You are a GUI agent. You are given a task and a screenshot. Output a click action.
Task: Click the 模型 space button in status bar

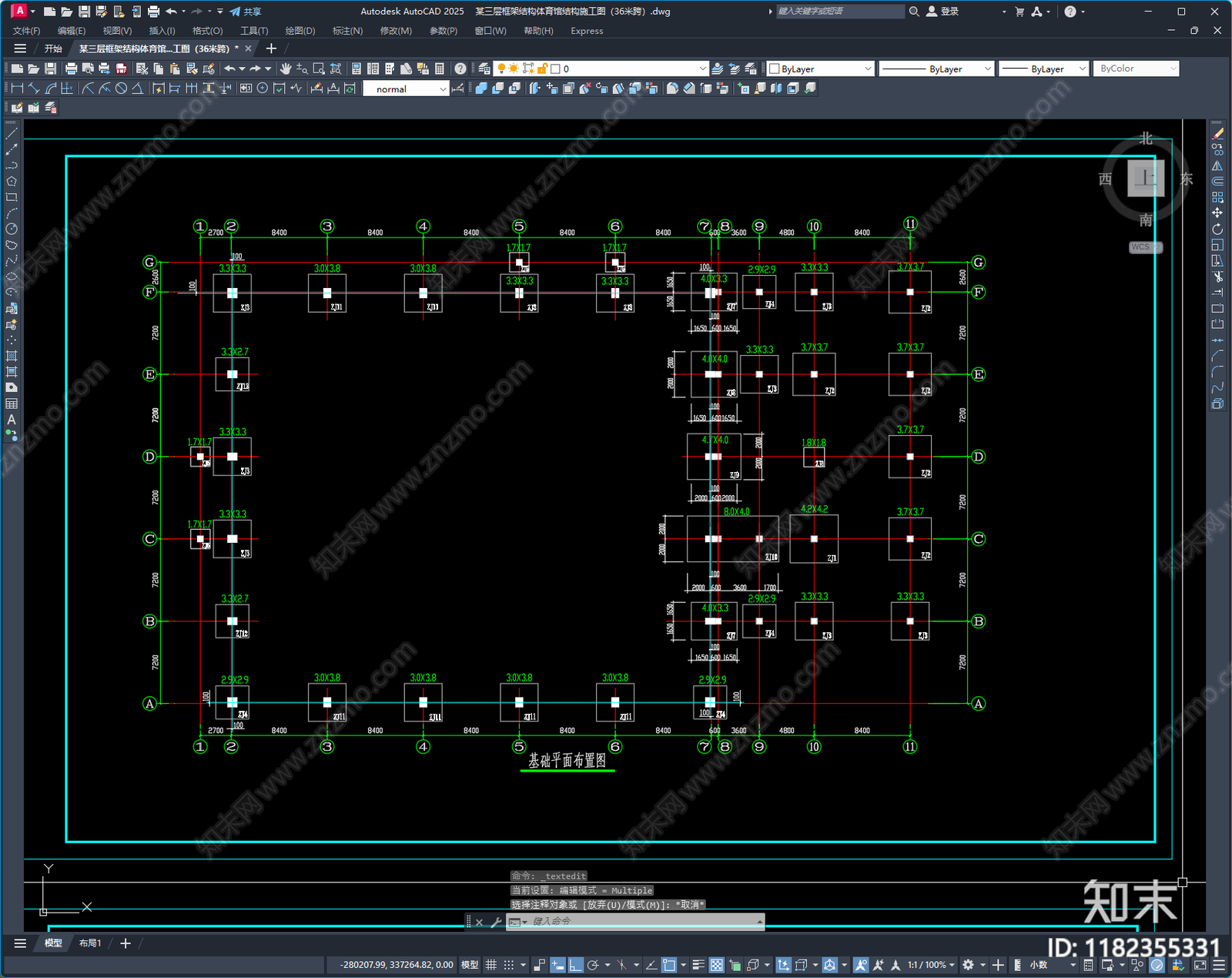[470, 965]
